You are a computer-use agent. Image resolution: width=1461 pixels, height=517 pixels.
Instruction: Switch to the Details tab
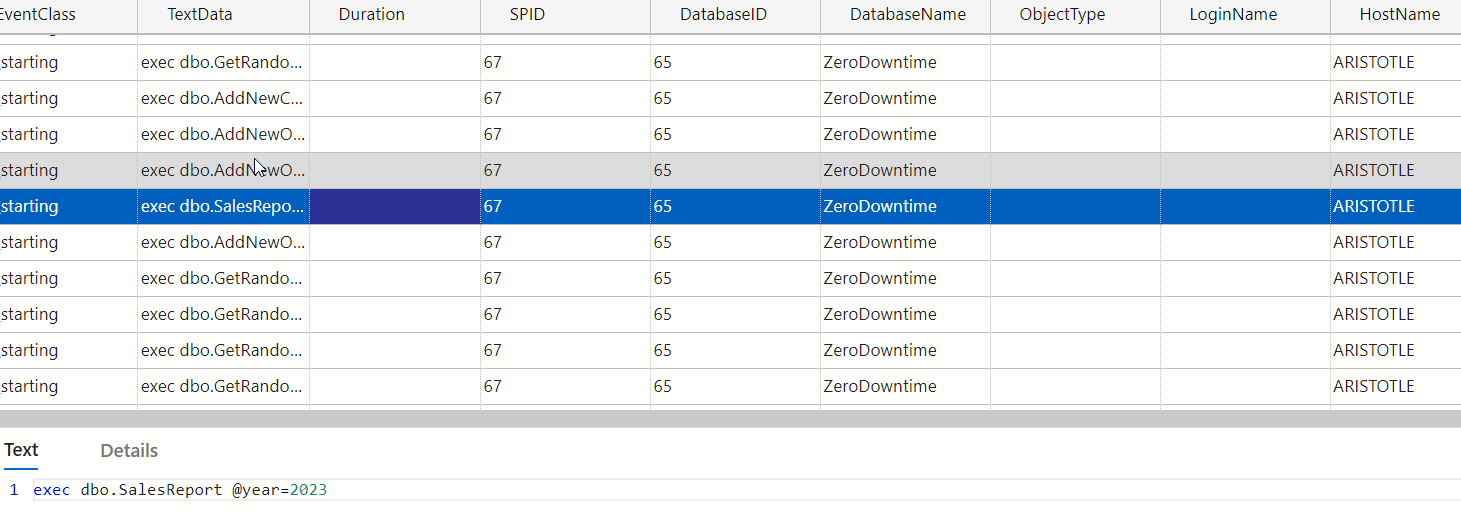(129, 451)
